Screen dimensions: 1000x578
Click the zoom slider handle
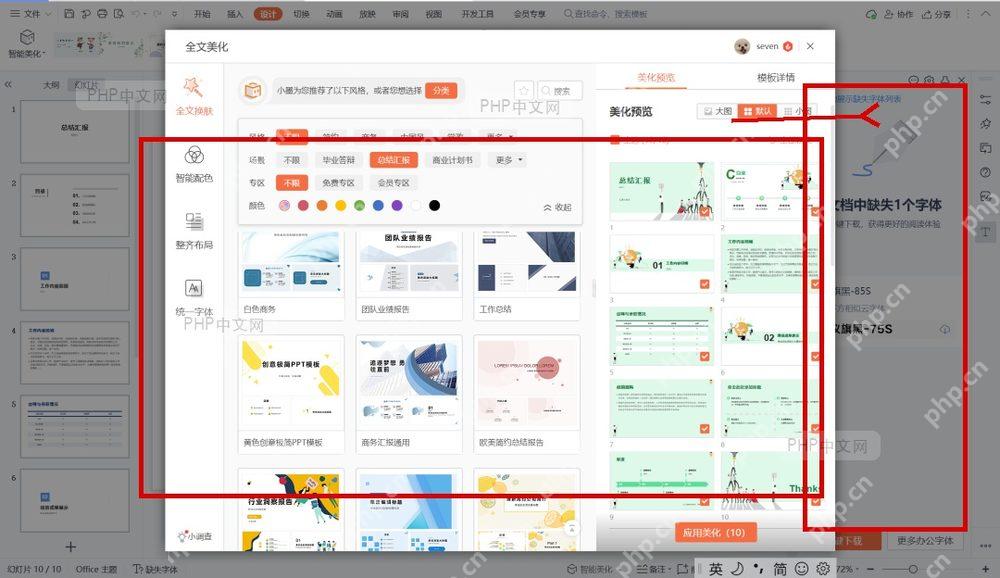coord(913,568)
